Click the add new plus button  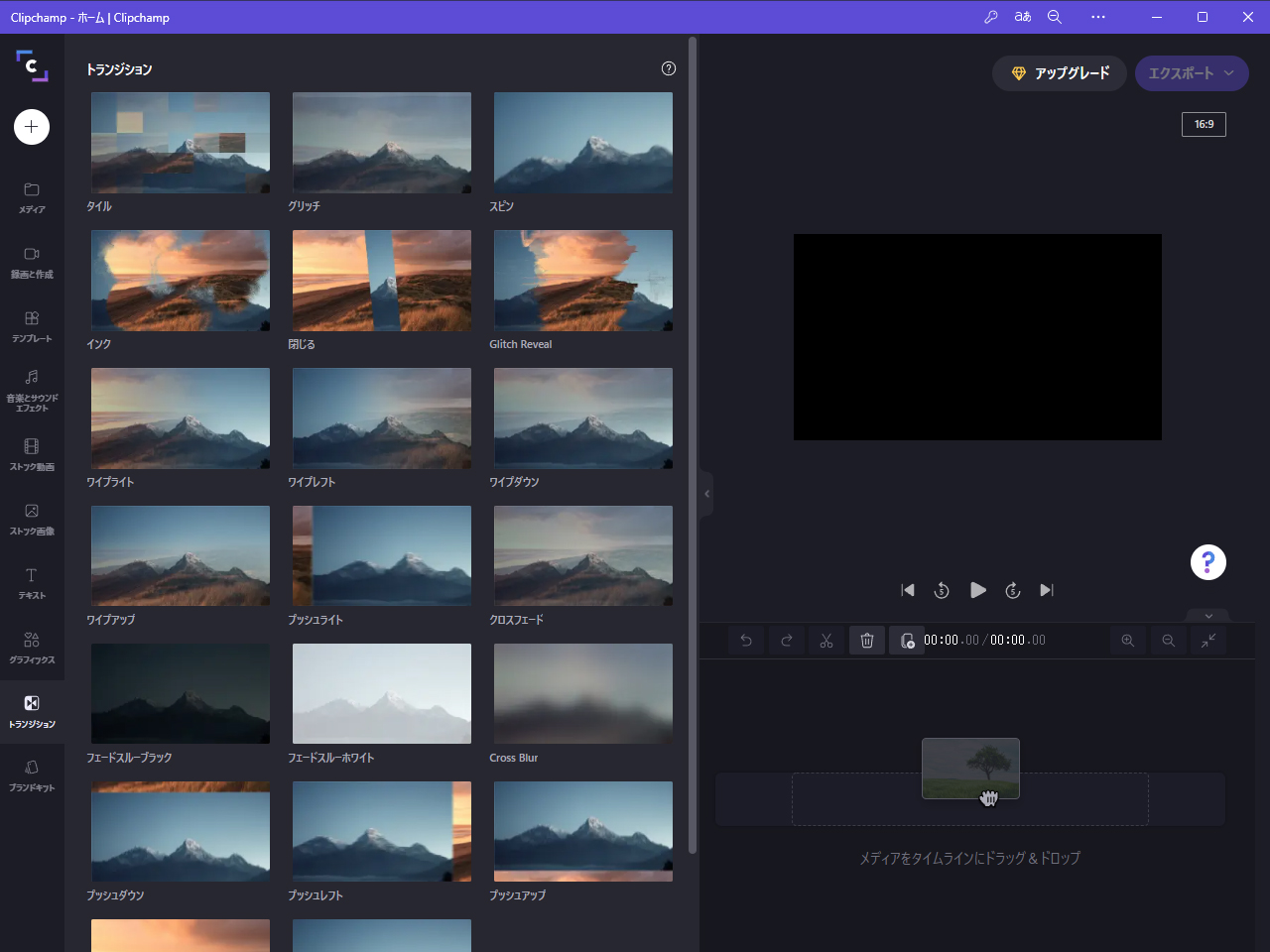click(x=32, y=127)
